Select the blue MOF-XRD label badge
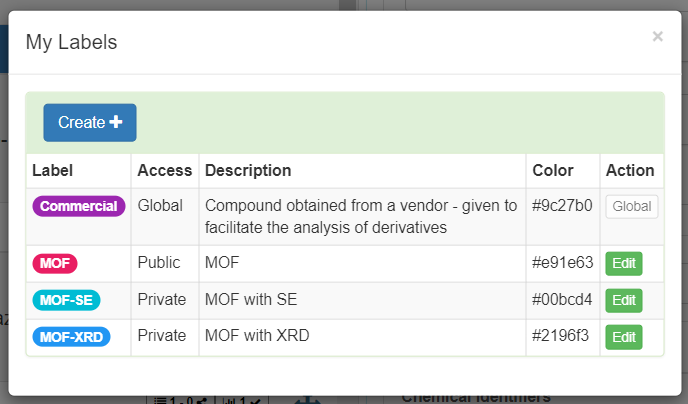Screen dimensions: 688x404 coord(71,337)
